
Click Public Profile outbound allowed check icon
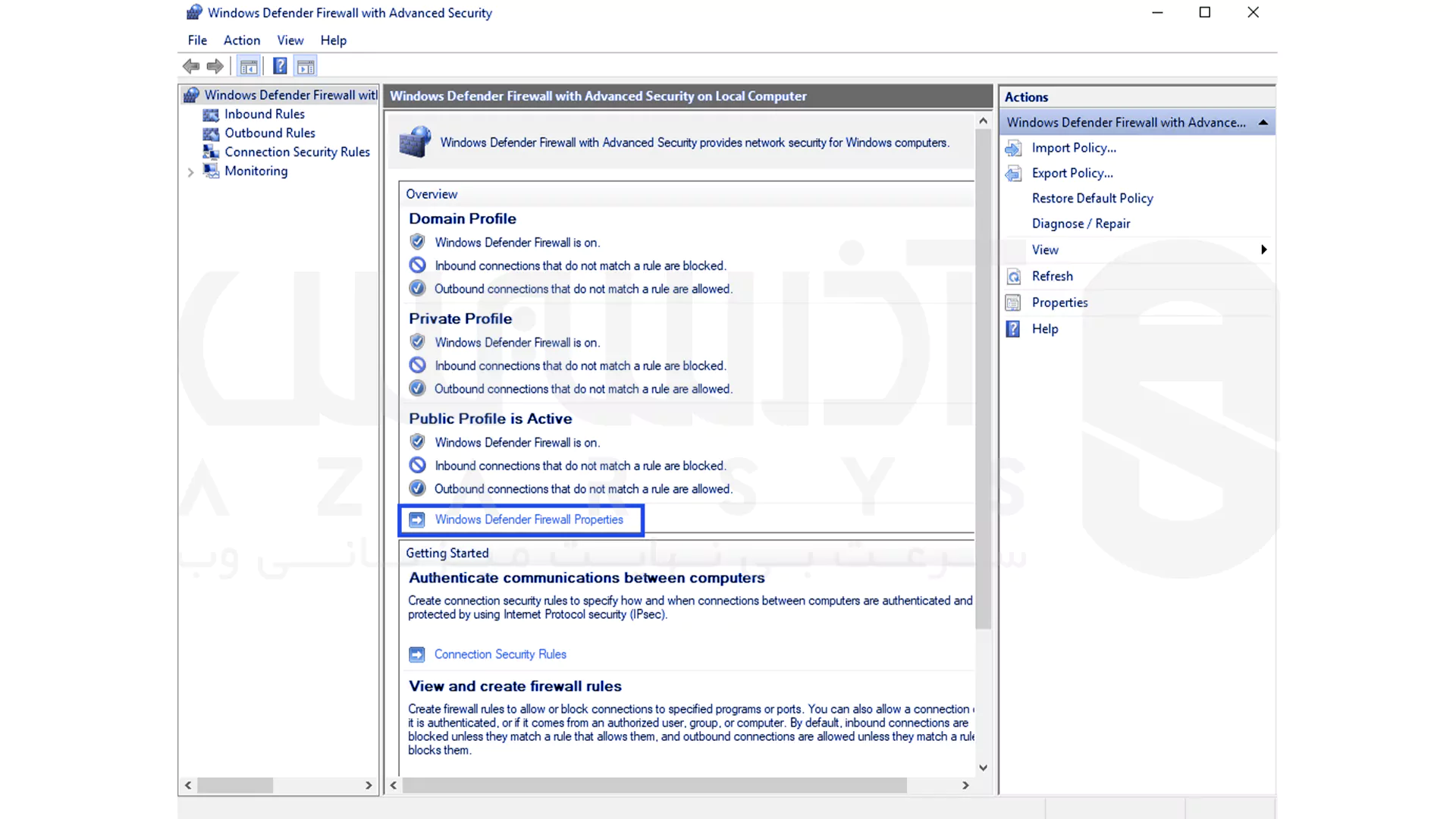pyautogui.click(x=417, y=488)
